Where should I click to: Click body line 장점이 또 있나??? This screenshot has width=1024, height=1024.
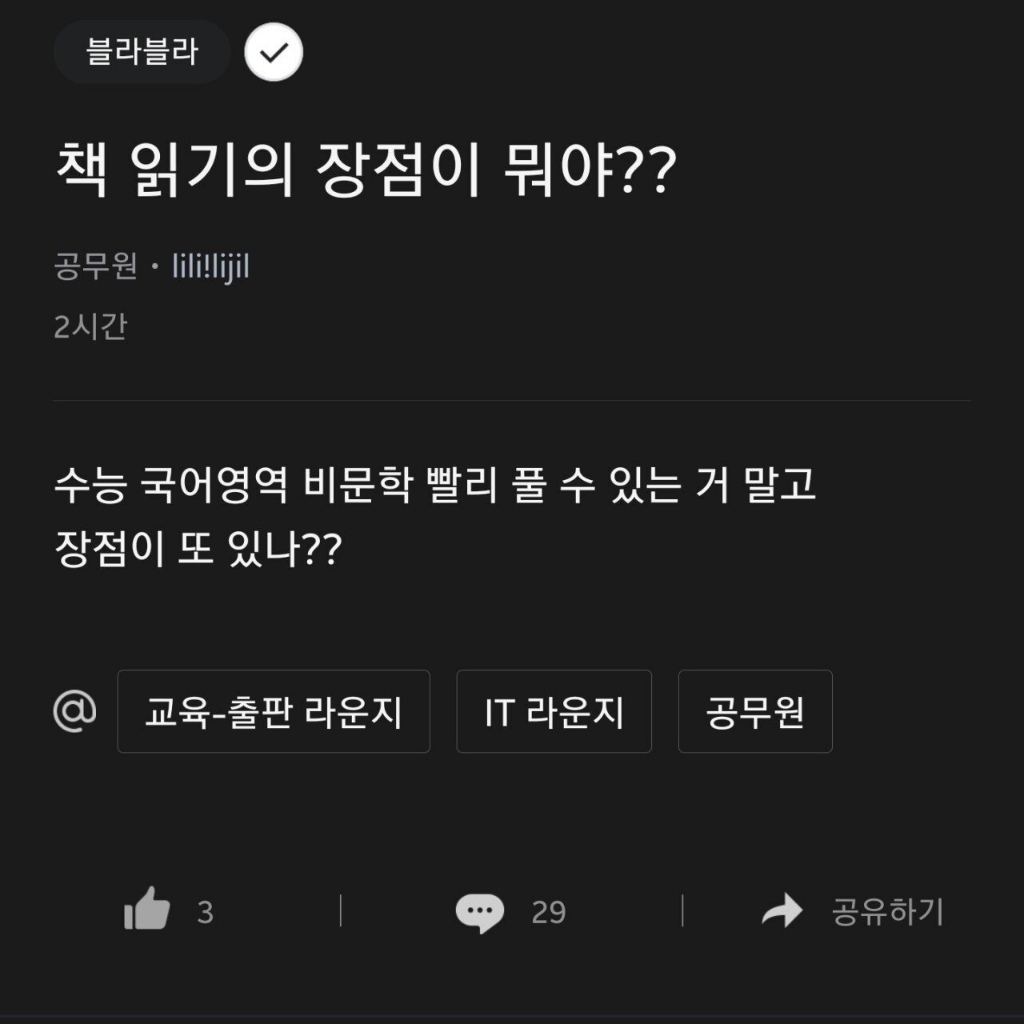[198, 548]
